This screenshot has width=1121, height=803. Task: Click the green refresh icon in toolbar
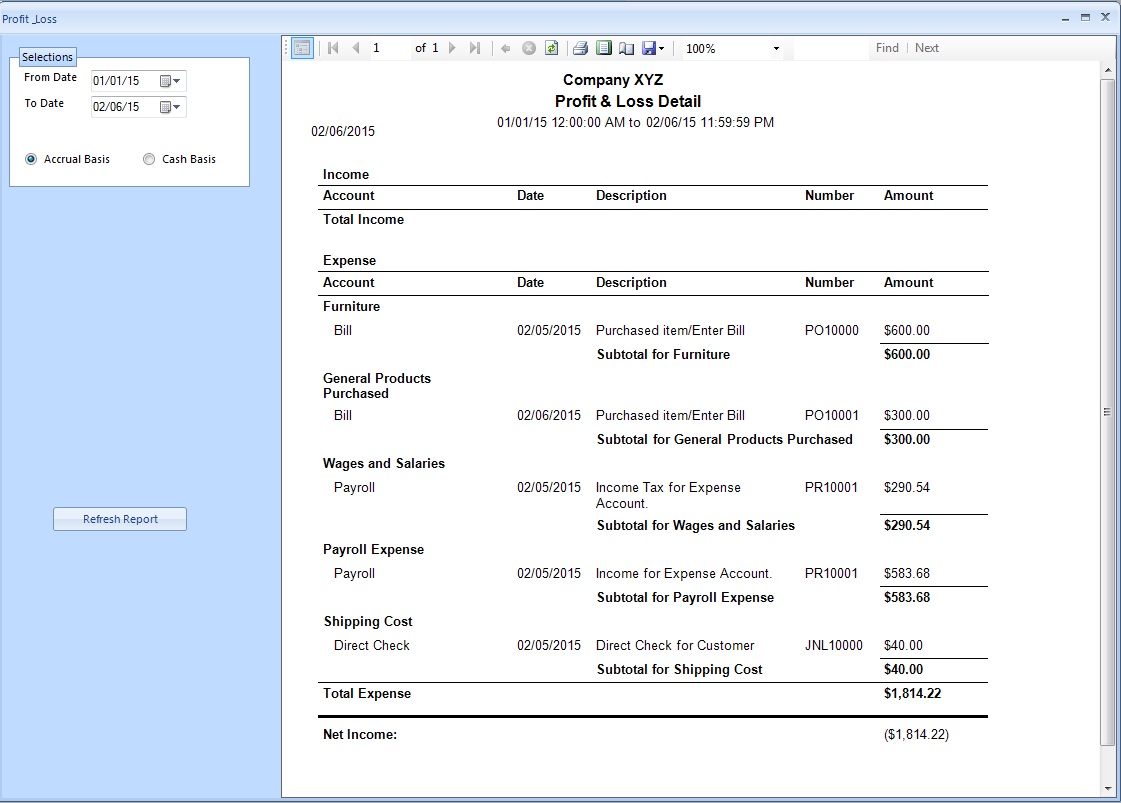pyautogui.click(x=551, y=48)
